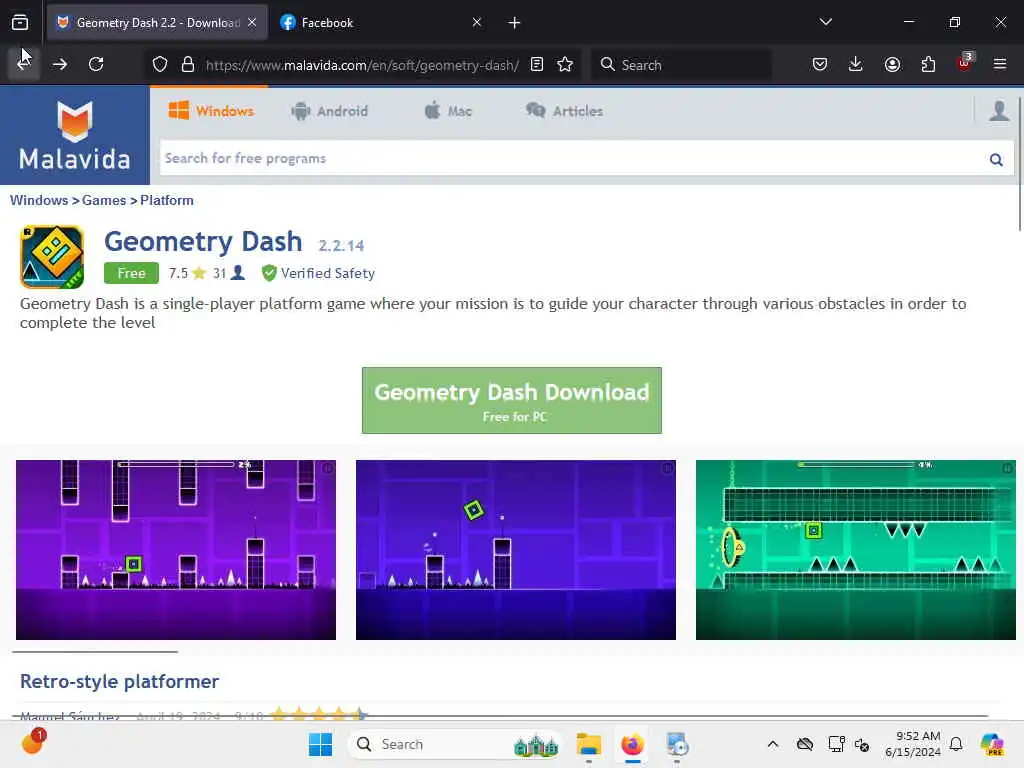The height and width of the screenshot is (768, 1024).
Task: Click the malavida.com address bar URL
Action: pos(362,65)
